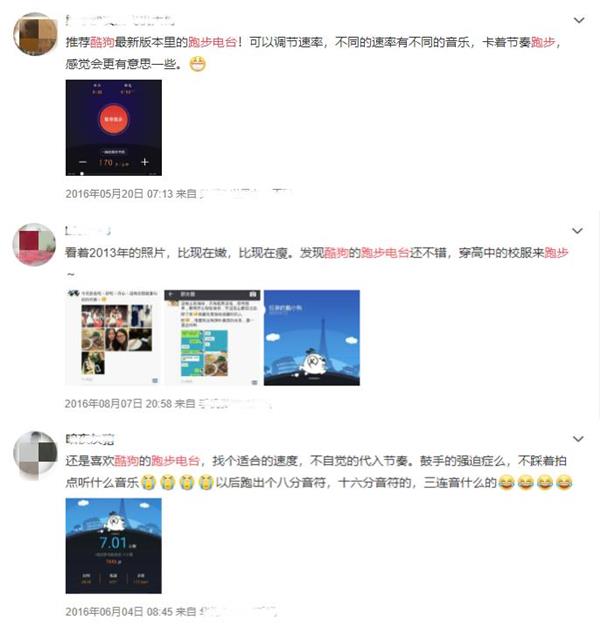Open first post's brown avatar
Viewport: 600px width, 626px height.
tap(35, 34)
